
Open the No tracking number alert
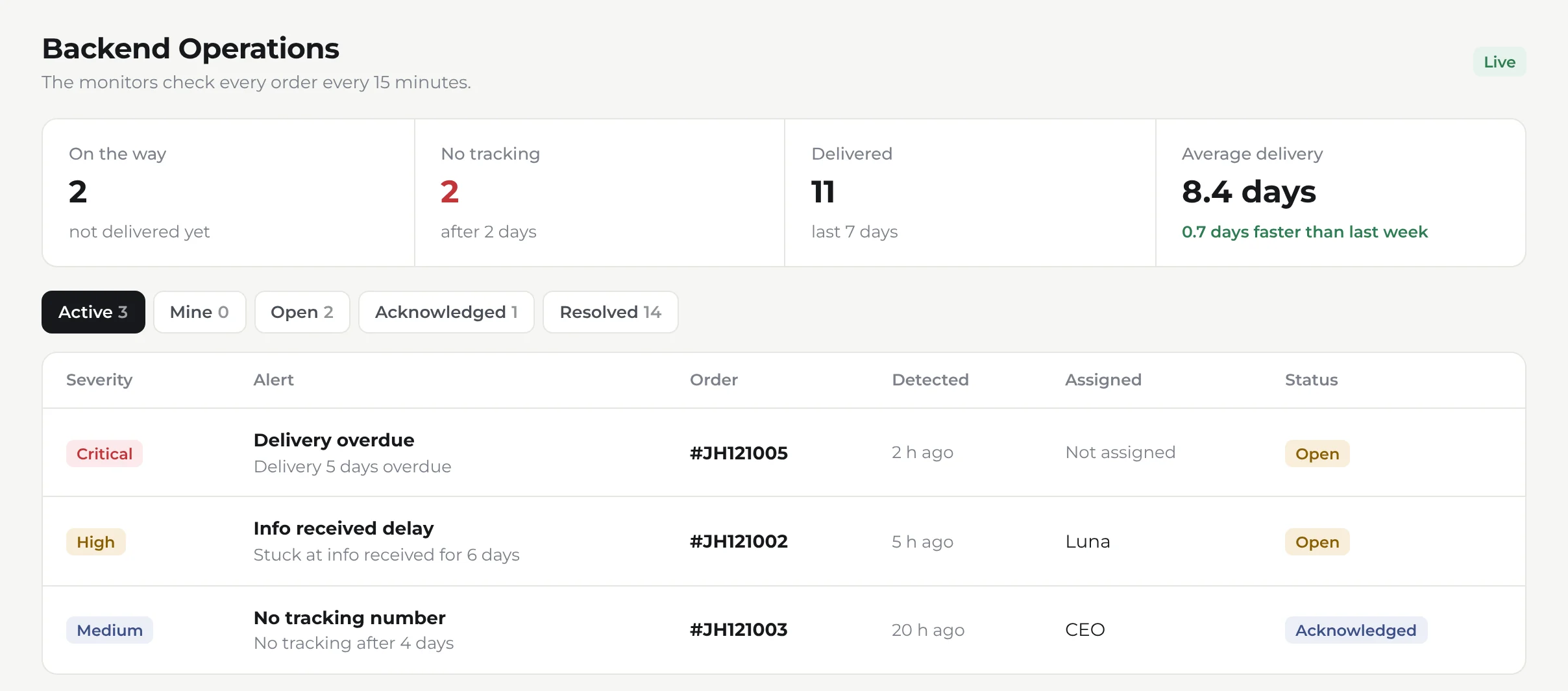350,618
